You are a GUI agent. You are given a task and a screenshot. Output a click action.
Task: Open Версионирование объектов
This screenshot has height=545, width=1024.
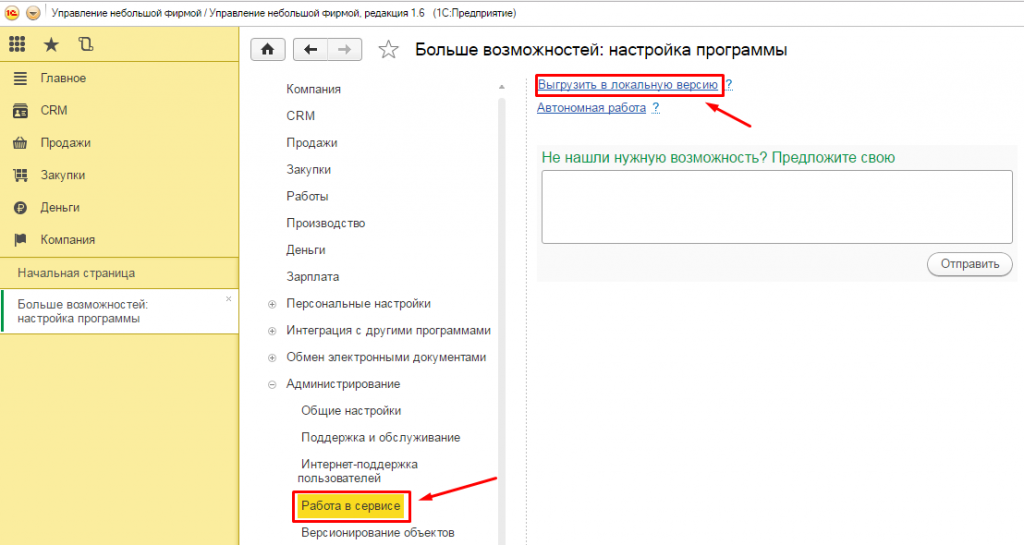pyautogui.click(x=377, y=533)
